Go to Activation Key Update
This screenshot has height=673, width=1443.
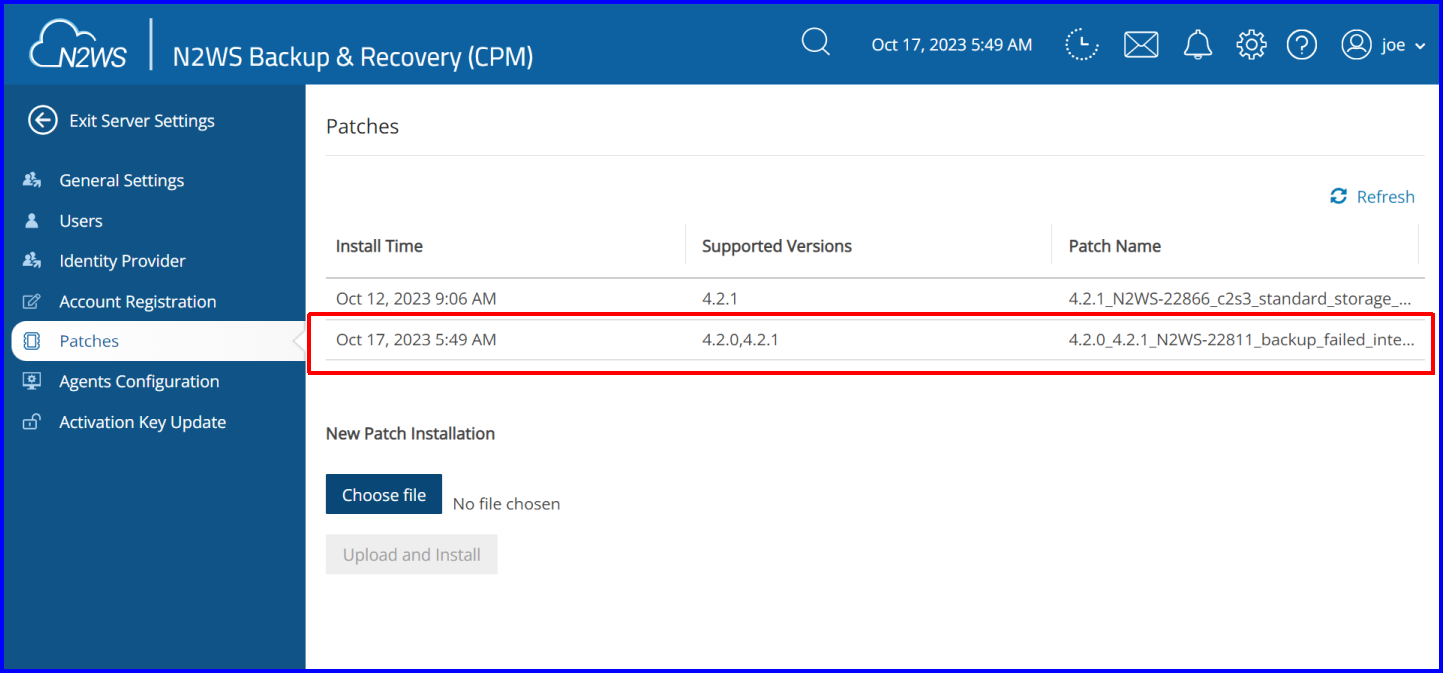point(143,422)
